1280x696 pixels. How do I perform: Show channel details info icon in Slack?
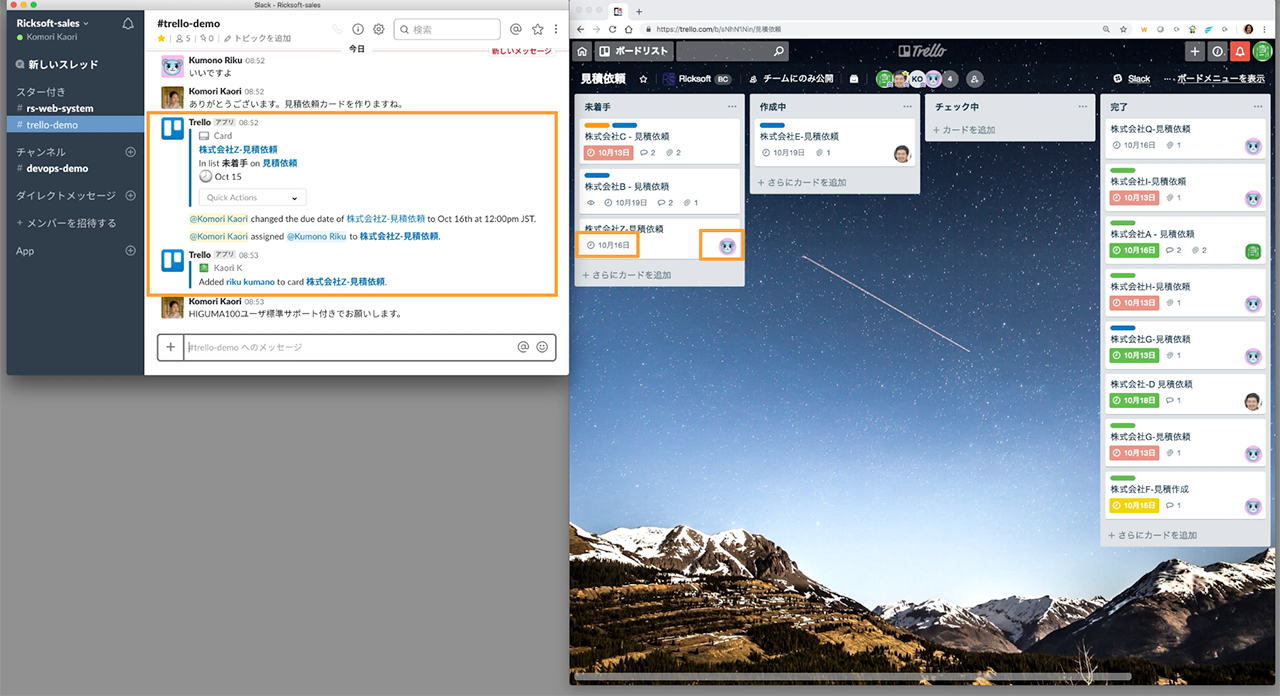[x=358, y=30]
